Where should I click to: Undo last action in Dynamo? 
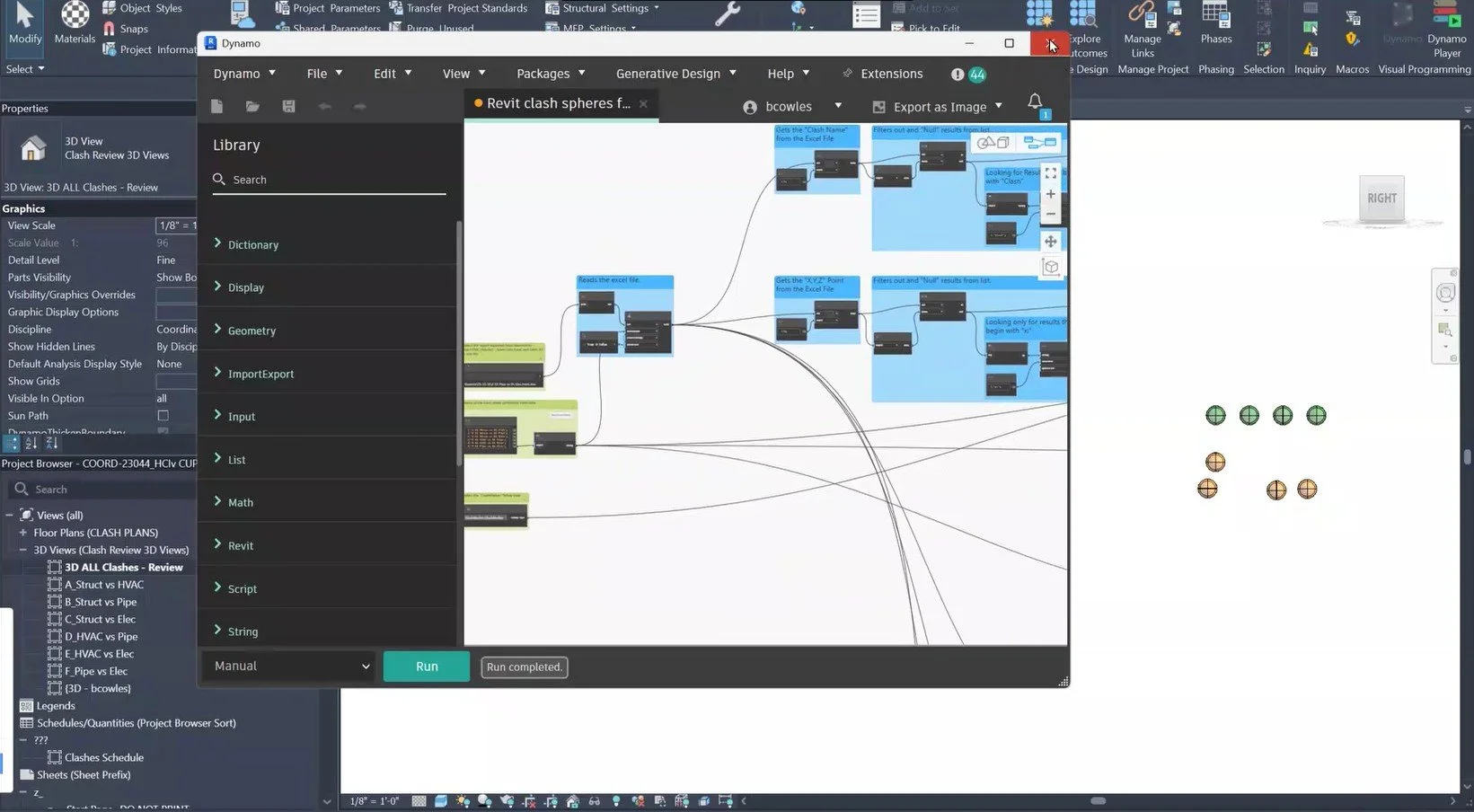(x=323, y=105)
